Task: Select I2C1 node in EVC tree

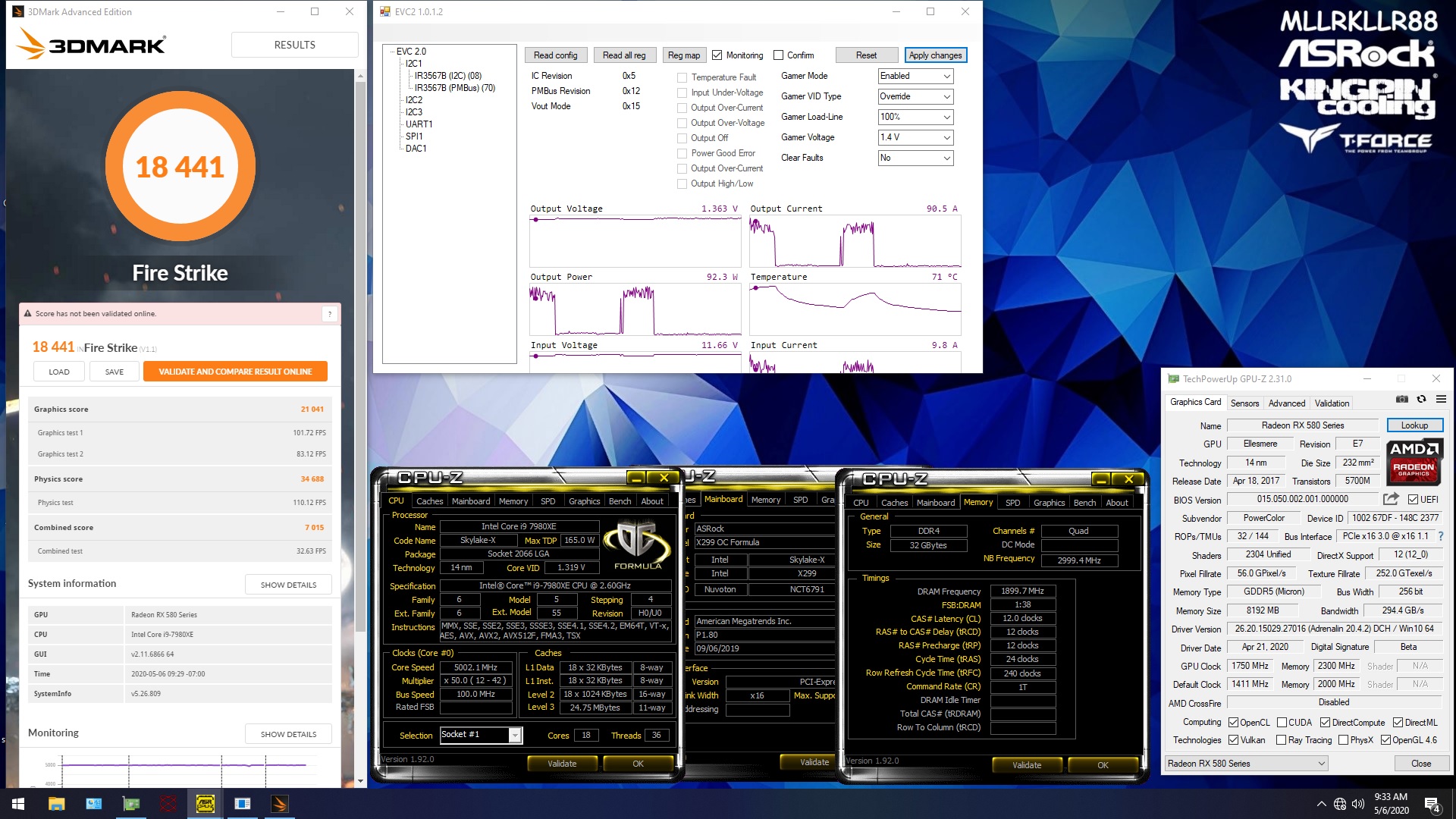Action: tap(413, 64)
